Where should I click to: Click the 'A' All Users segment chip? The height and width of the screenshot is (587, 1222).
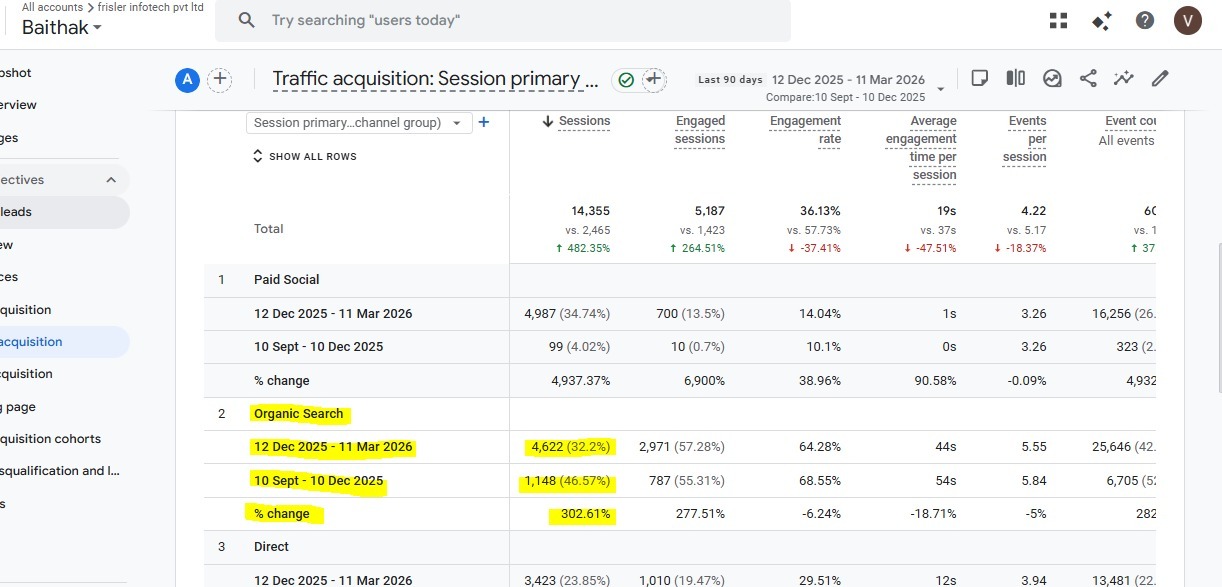(x=187, y=80)
